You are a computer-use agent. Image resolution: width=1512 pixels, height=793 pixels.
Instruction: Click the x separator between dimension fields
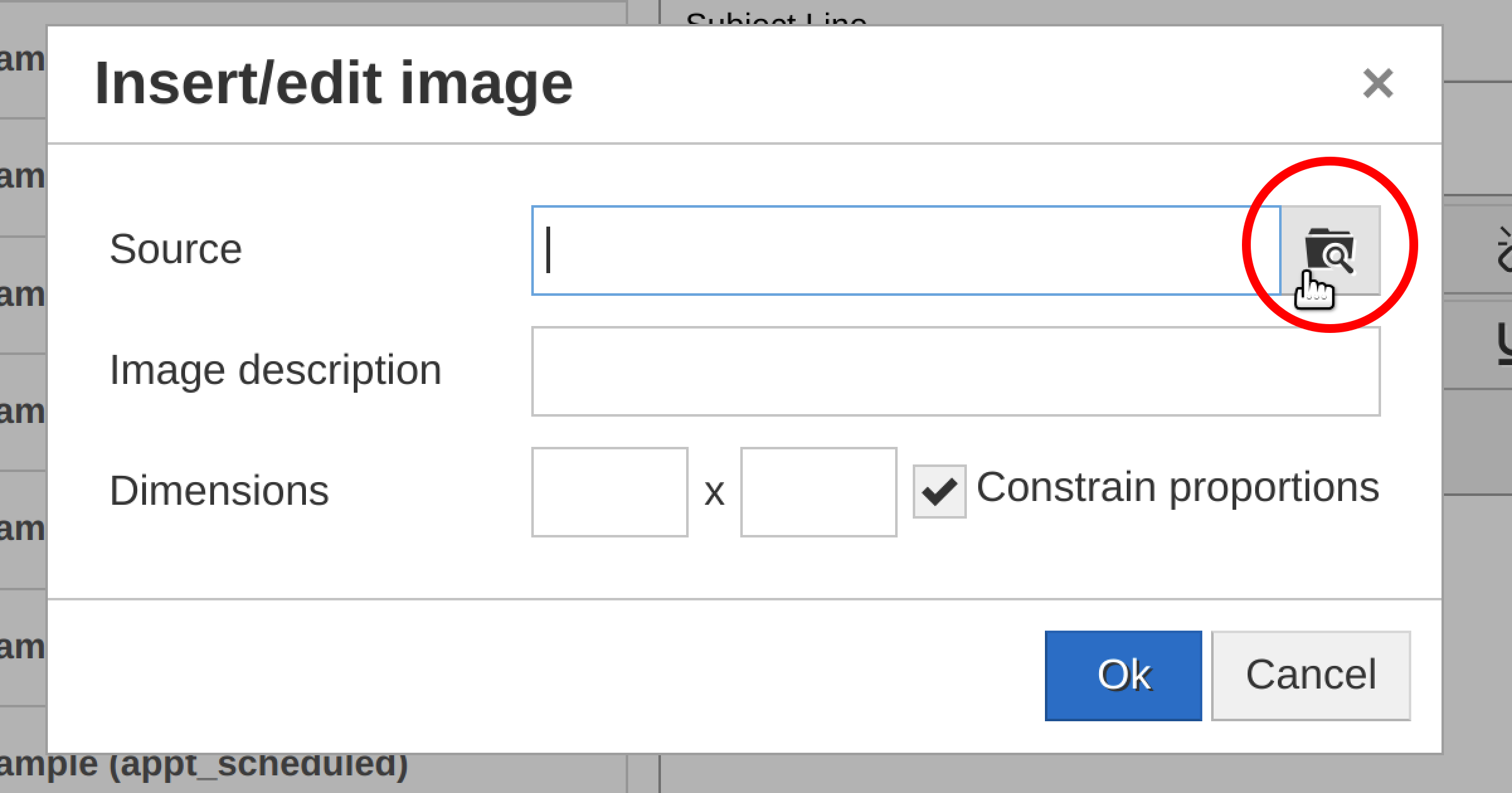tap(714, 493)
